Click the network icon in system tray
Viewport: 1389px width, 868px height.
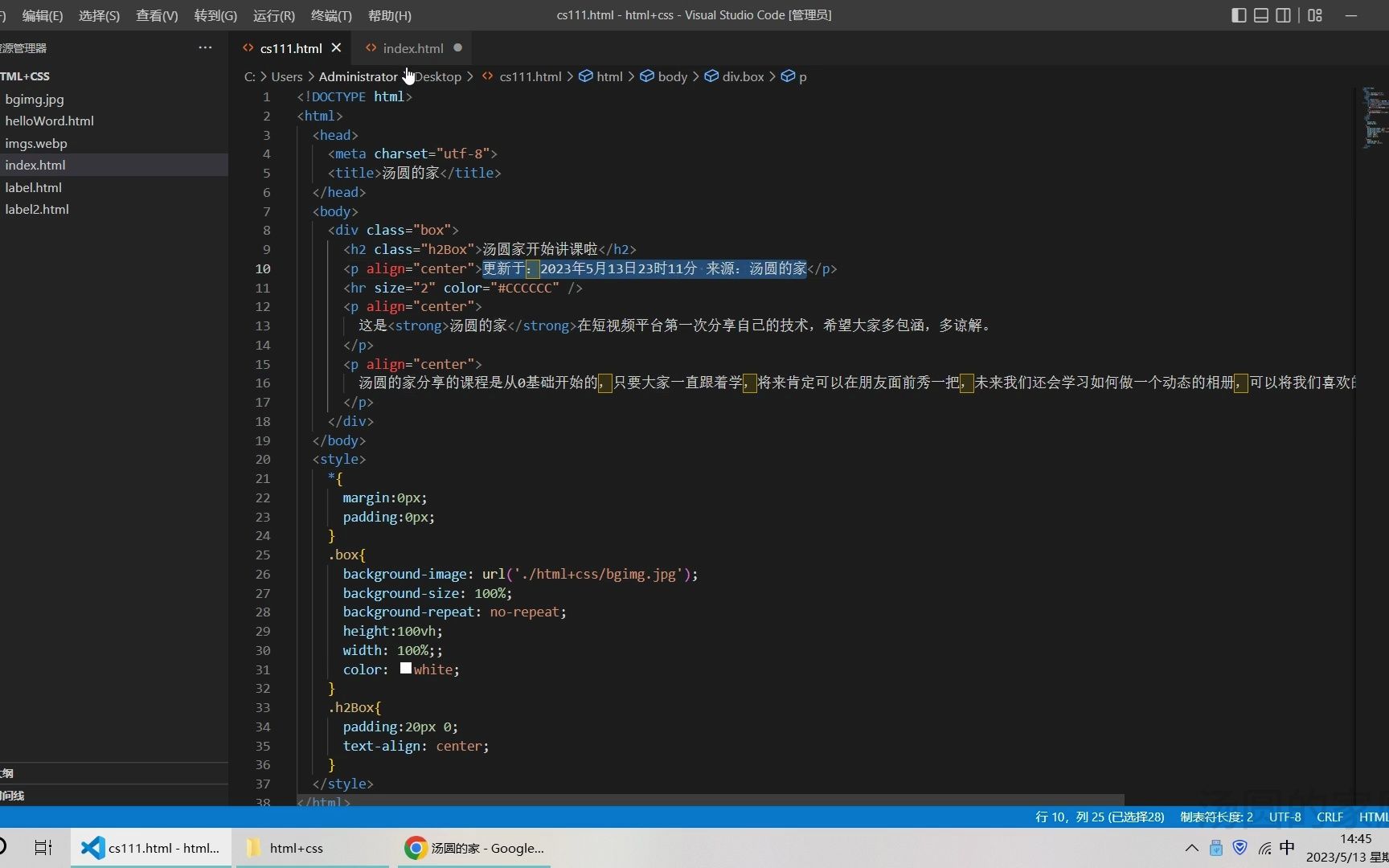tap(1264, 847)
